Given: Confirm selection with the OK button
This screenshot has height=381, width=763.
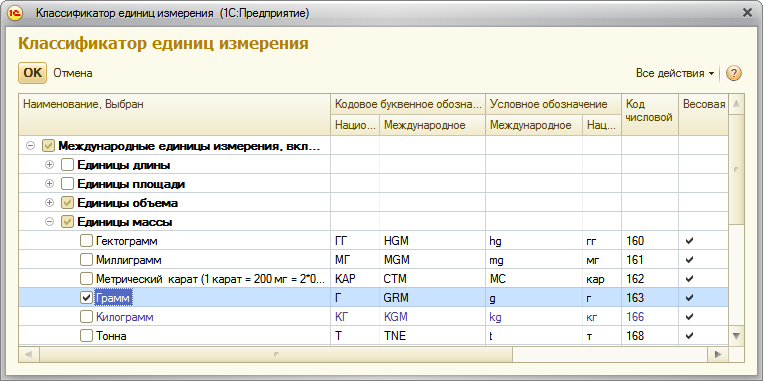Looking at the screenshot, I should click(x=33, y=73).
